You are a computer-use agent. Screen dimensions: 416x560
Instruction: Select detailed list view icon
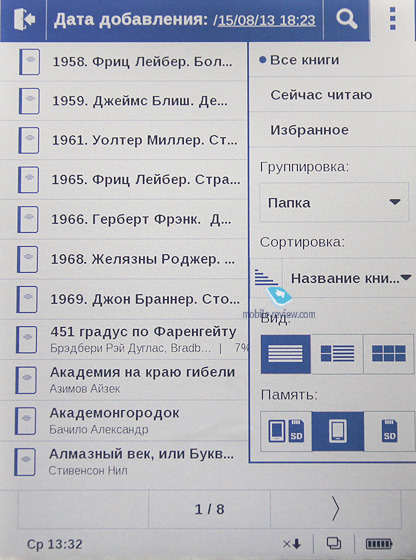pos(337,354)
